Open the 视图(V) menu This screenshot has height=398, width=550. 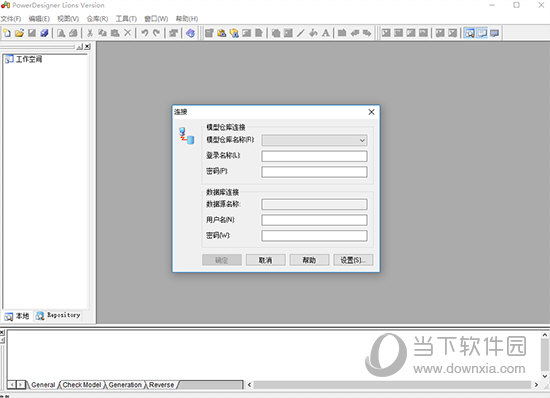click(x=68, y=19)
